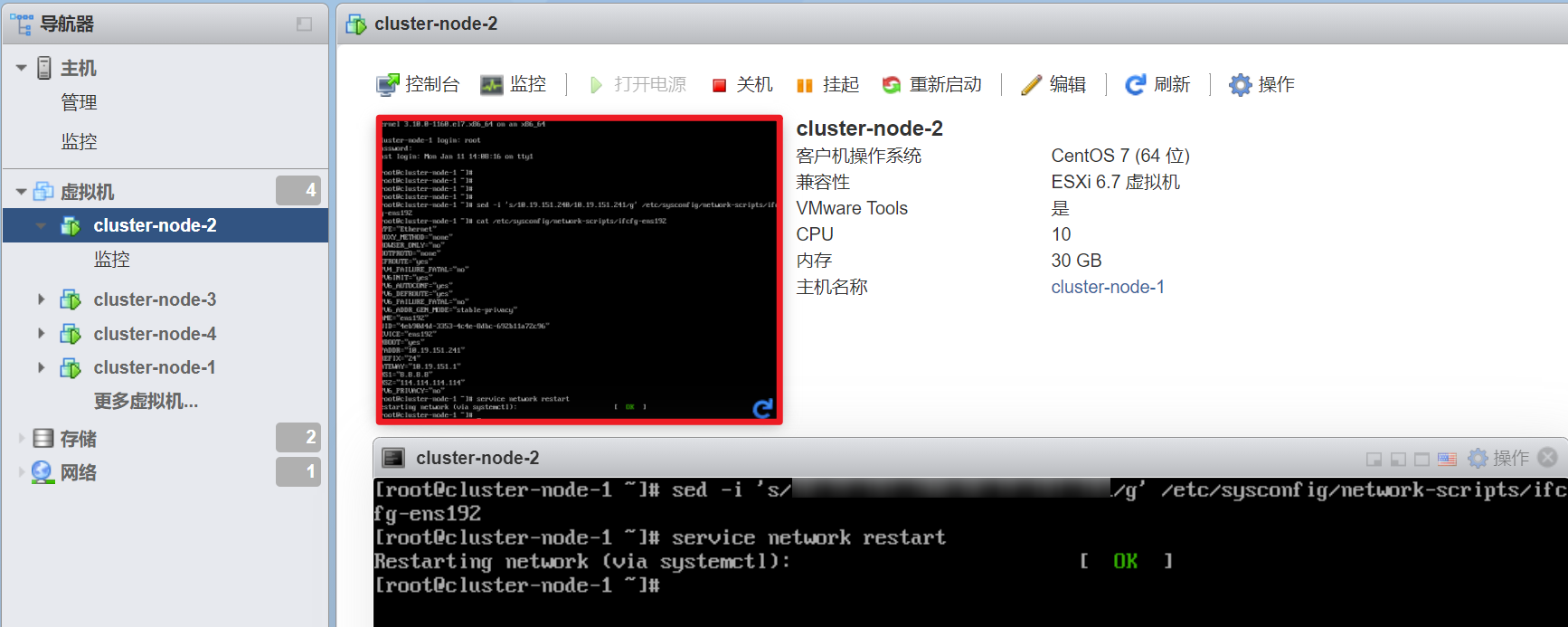Click the 存储 count badge 2
The height and width of the screenshot is (627, 1568).
pos(298,437)
